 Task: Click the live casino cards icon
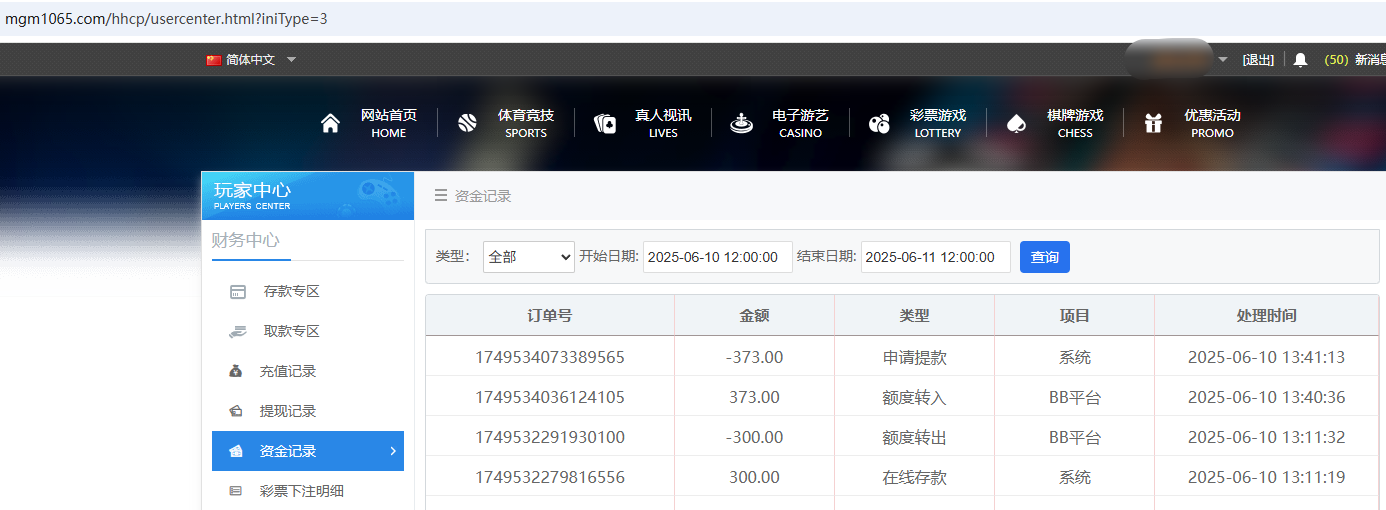tap(605, 124)
